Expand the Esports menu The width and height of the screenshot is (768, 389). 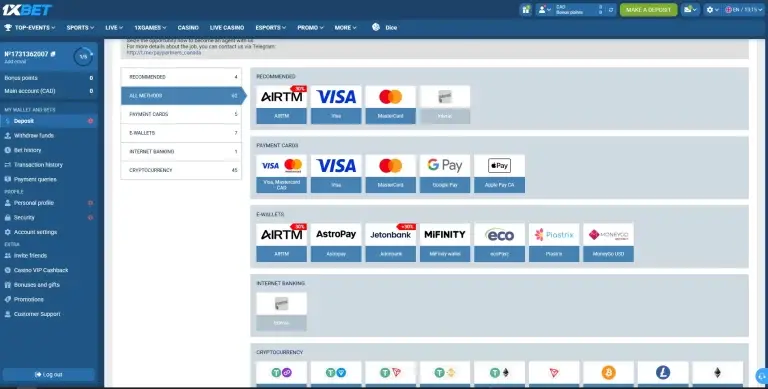[271, 28]
